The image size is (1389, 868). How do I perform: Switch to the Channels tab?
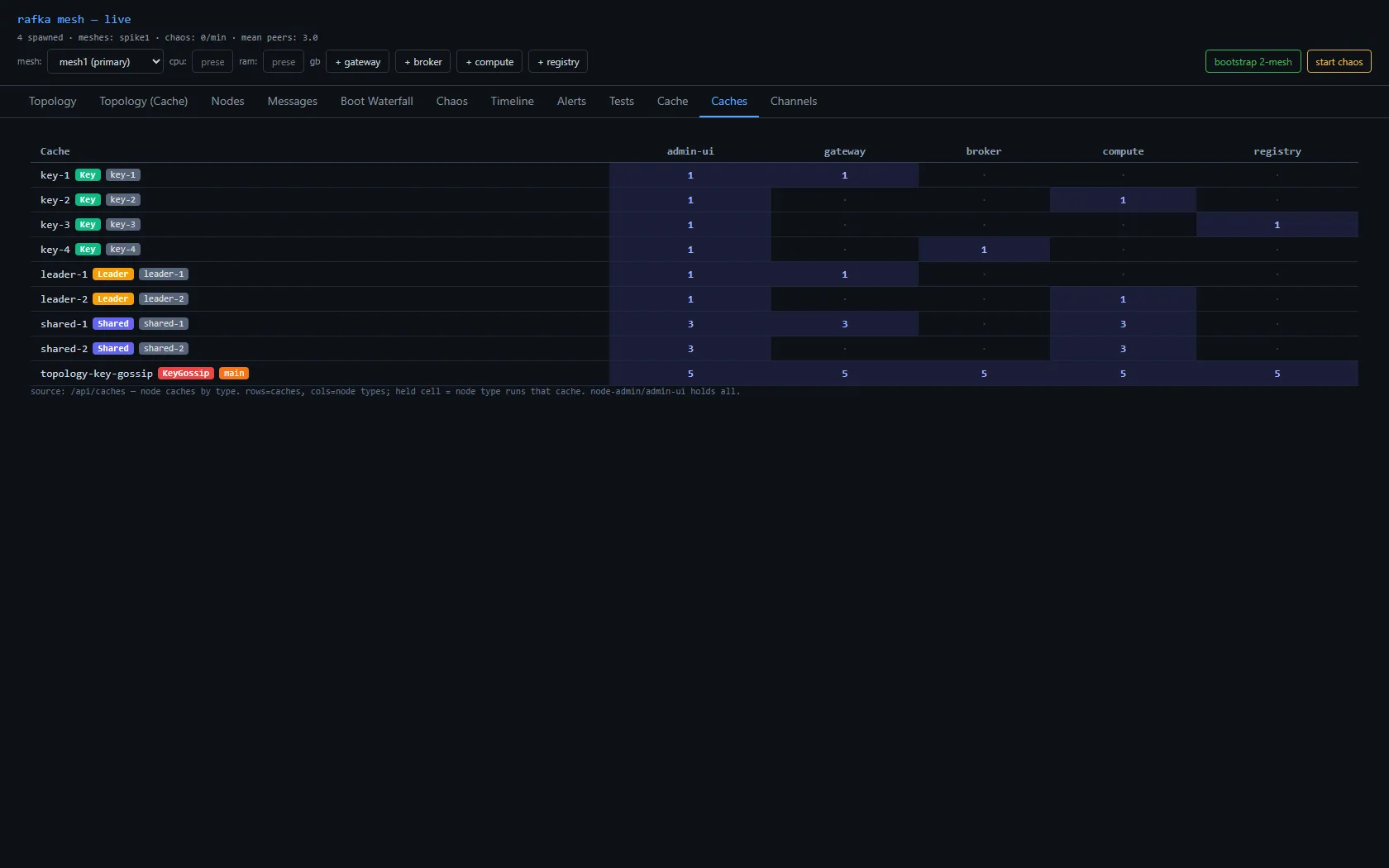pyautogui.click(x=794, y=101)
